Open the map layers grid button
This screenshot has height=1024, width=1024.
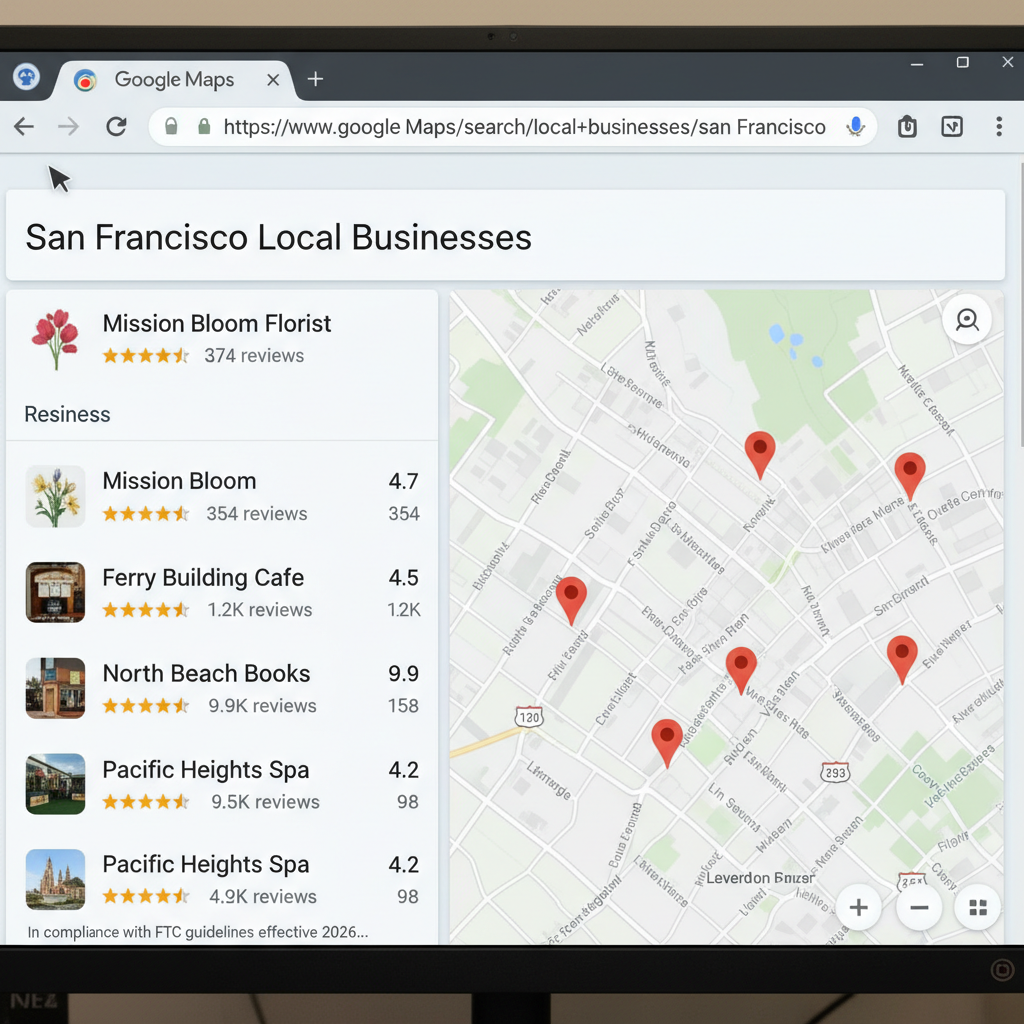pos(978,907)
